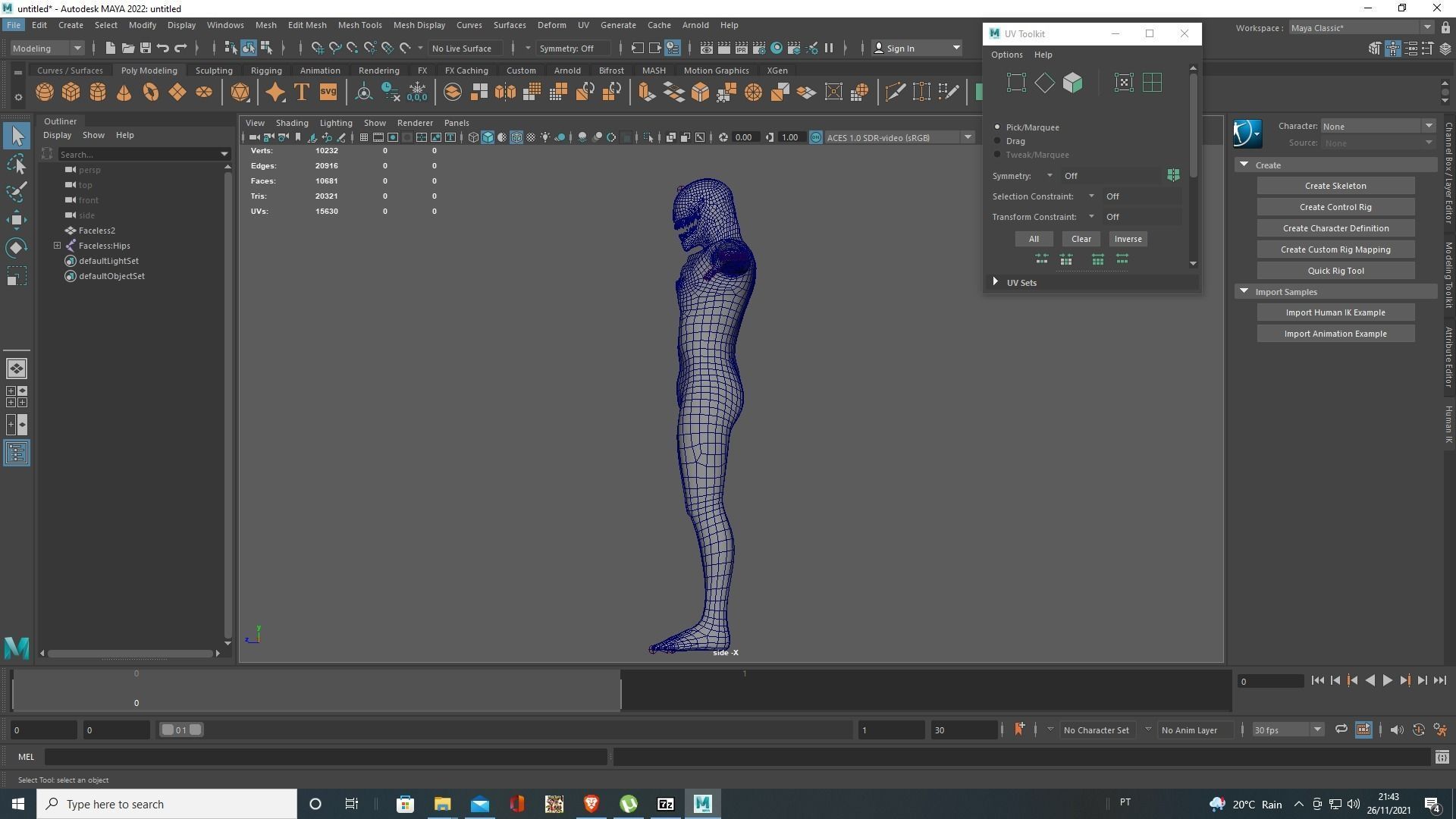Open the Workspace Maya Classic dropdown

coord(1361,27)
